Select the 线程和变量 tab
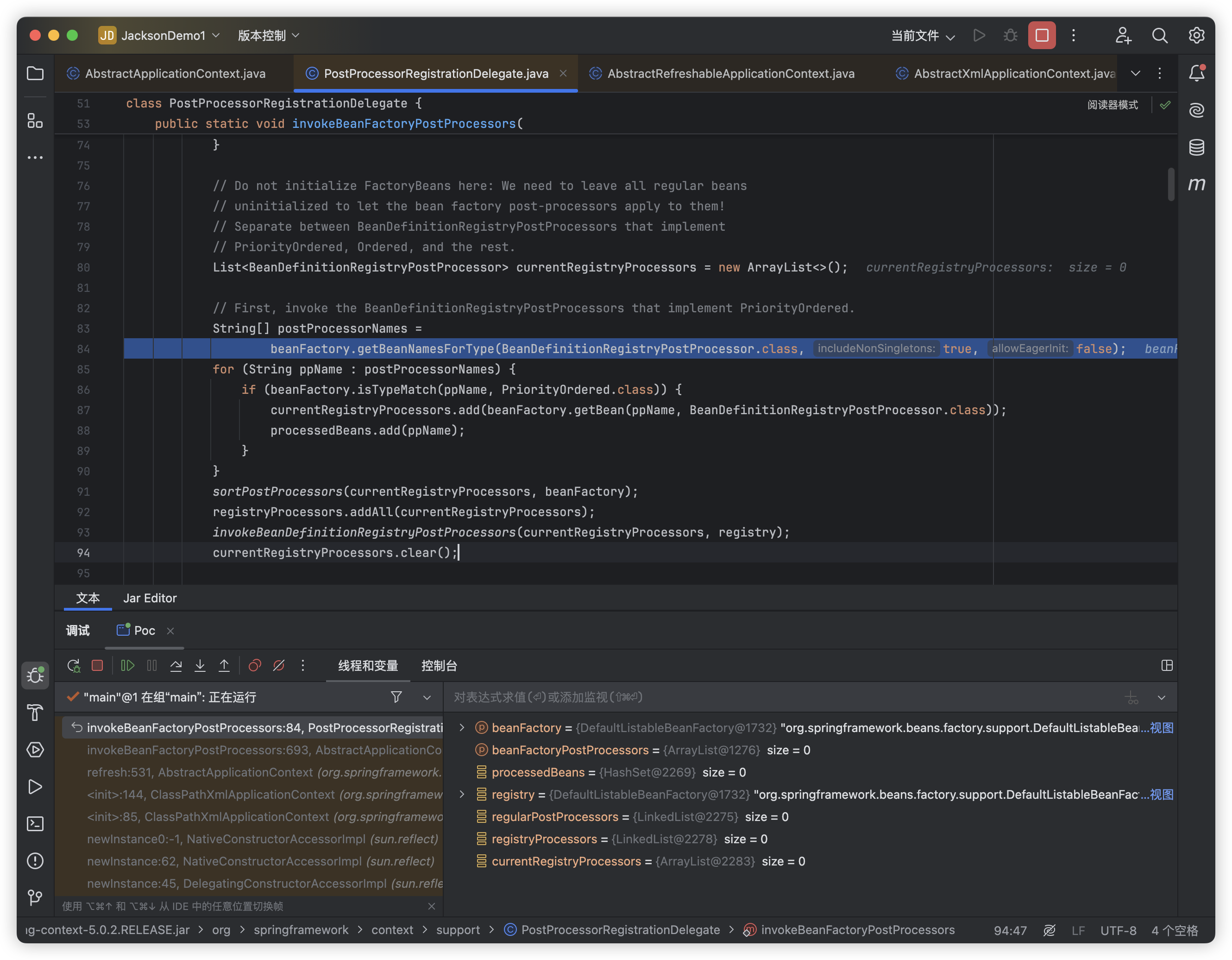 click(368, 666)
